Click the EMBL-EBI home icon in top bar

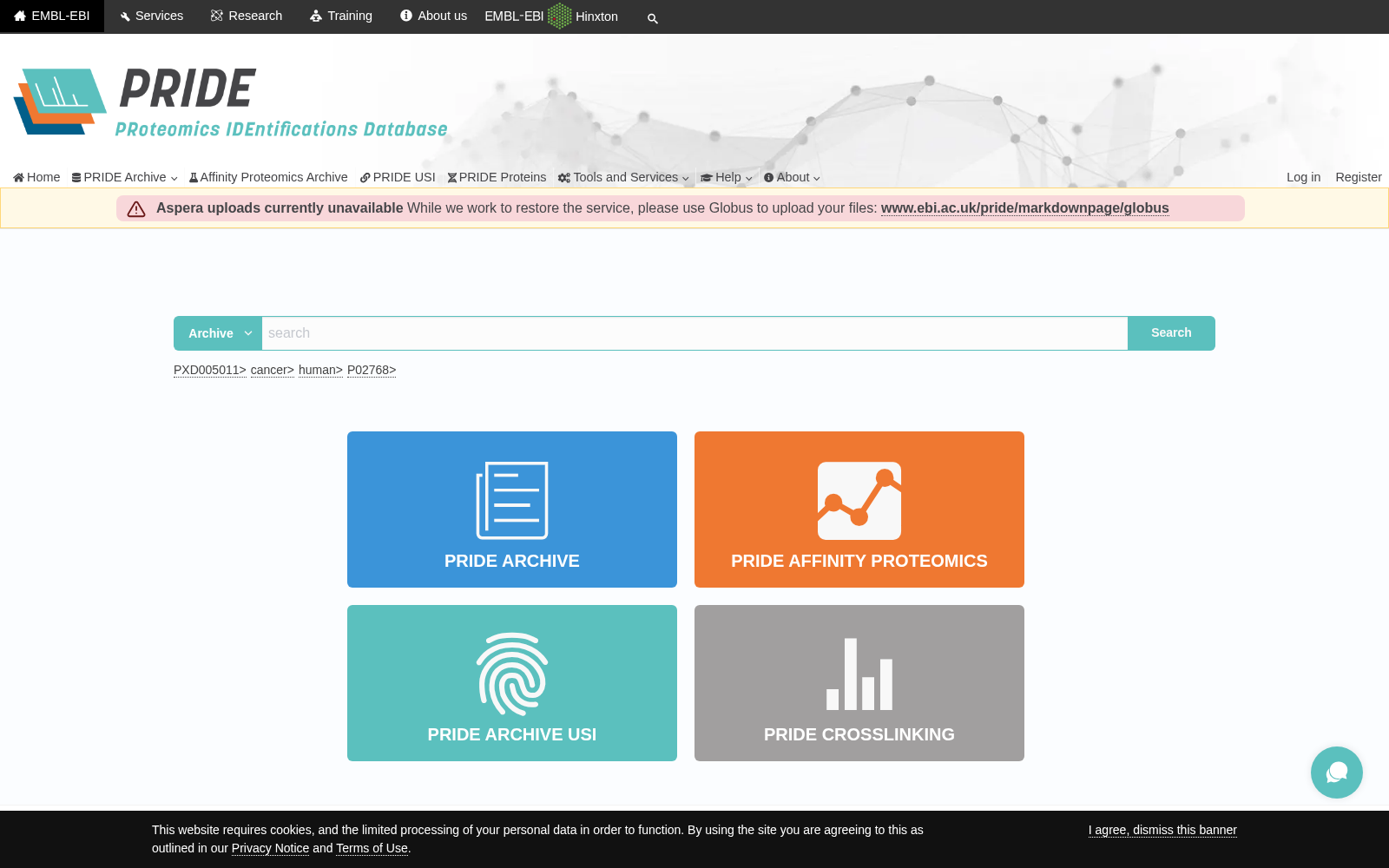point(52,16)
